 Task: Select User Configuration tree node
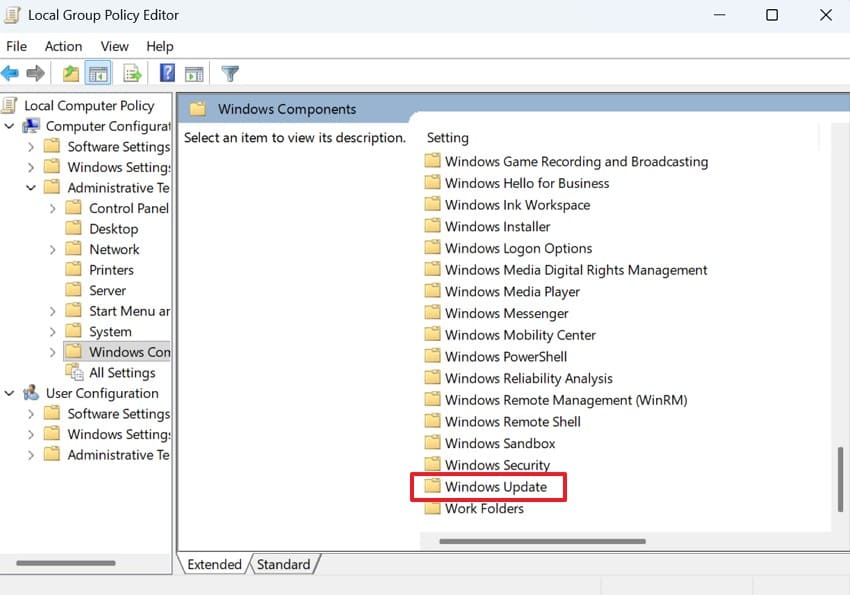[102, 393]
